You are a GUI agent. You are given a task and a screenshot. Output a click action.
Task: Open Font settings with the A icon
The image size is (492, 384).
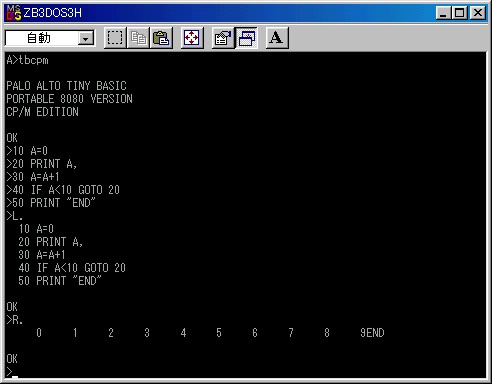click(277, 38)
